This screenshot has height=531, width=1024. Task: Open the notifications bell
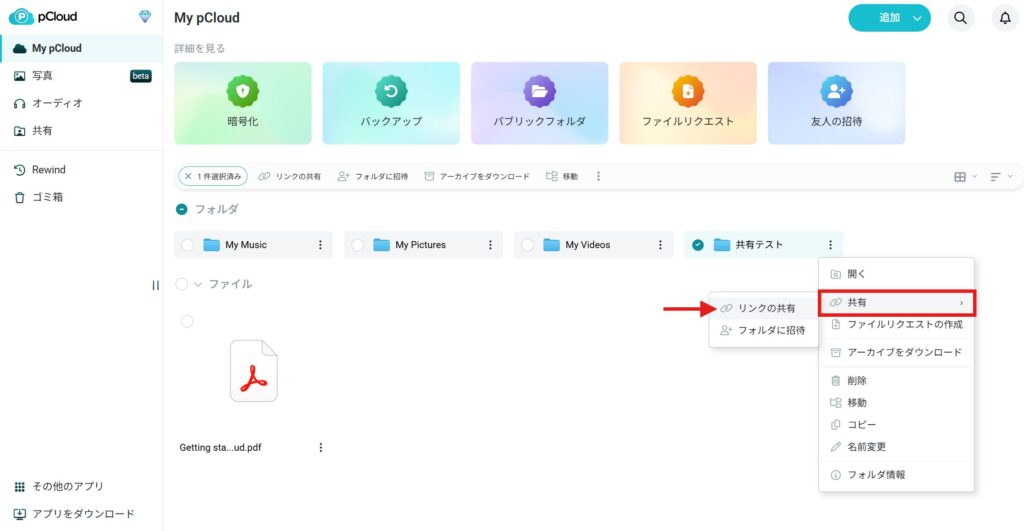click(1006, 18)
